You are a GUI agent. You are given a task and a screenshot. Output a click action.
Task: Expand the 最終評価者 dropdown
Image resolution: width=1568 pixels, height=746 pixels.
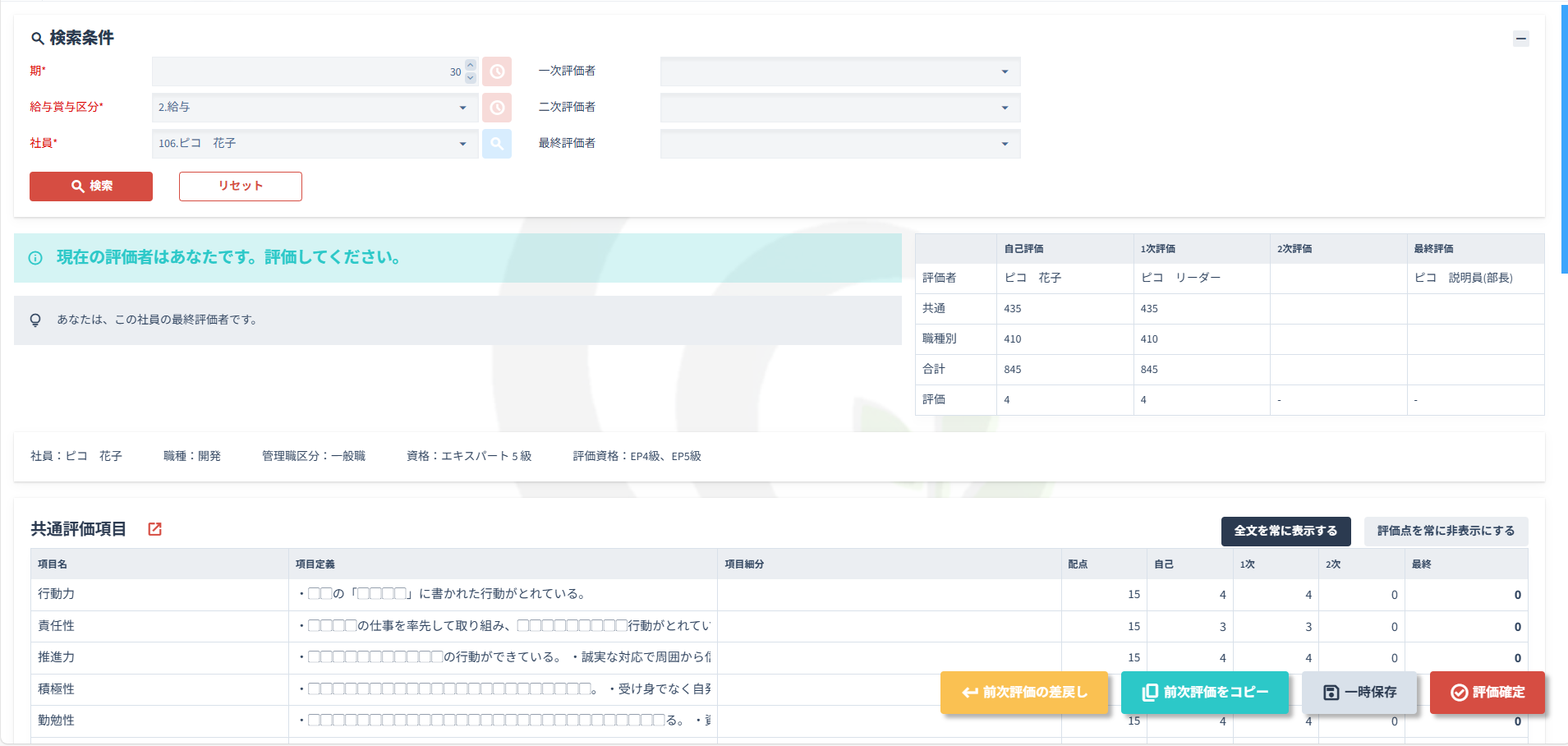pyautogui.click(x=1005, y=144)
